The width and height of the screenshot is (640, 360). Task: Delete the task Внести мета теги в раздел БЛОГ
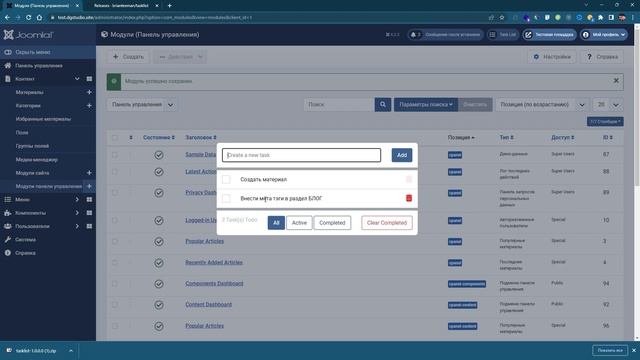409,198
